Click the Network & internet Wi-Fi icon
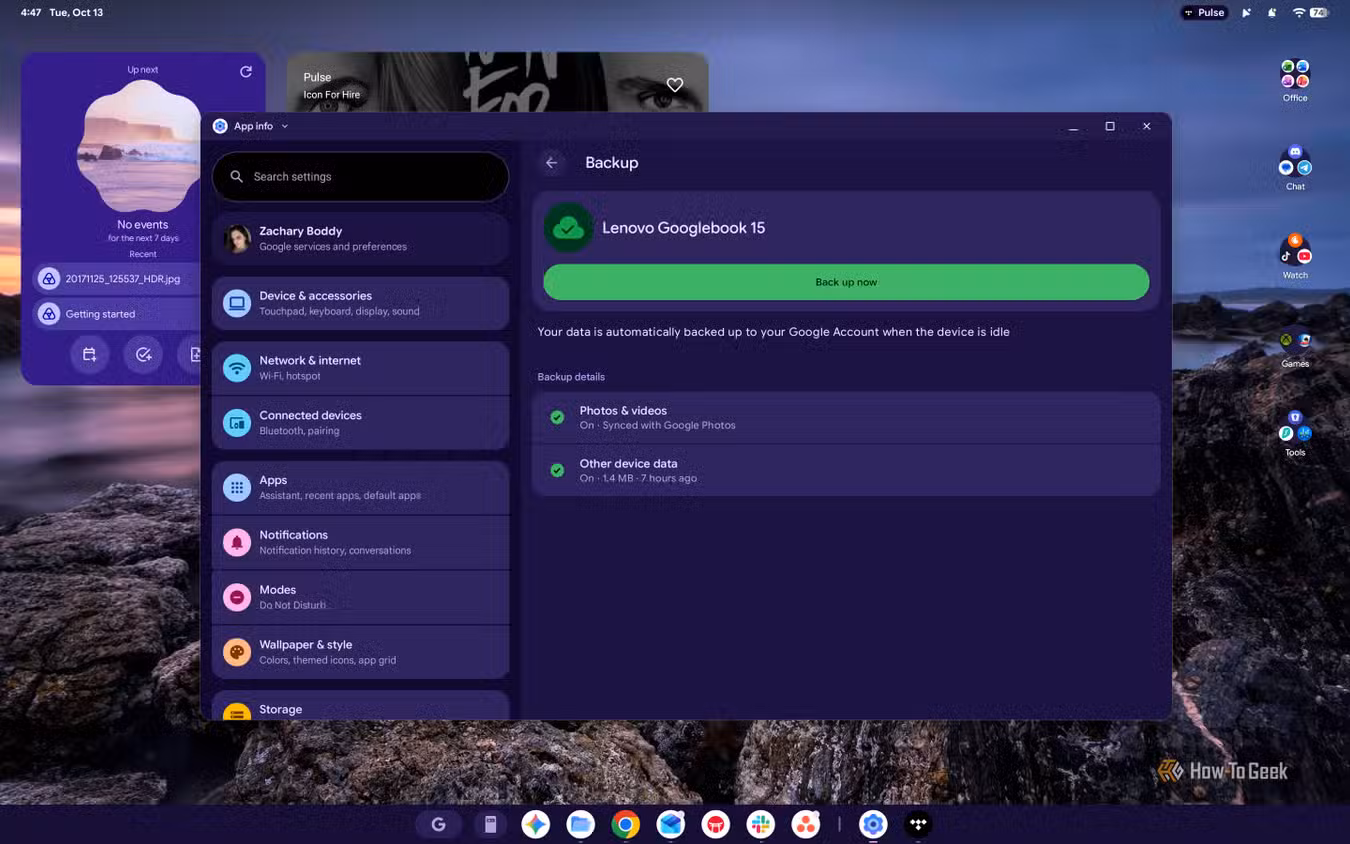 point(237,368)
